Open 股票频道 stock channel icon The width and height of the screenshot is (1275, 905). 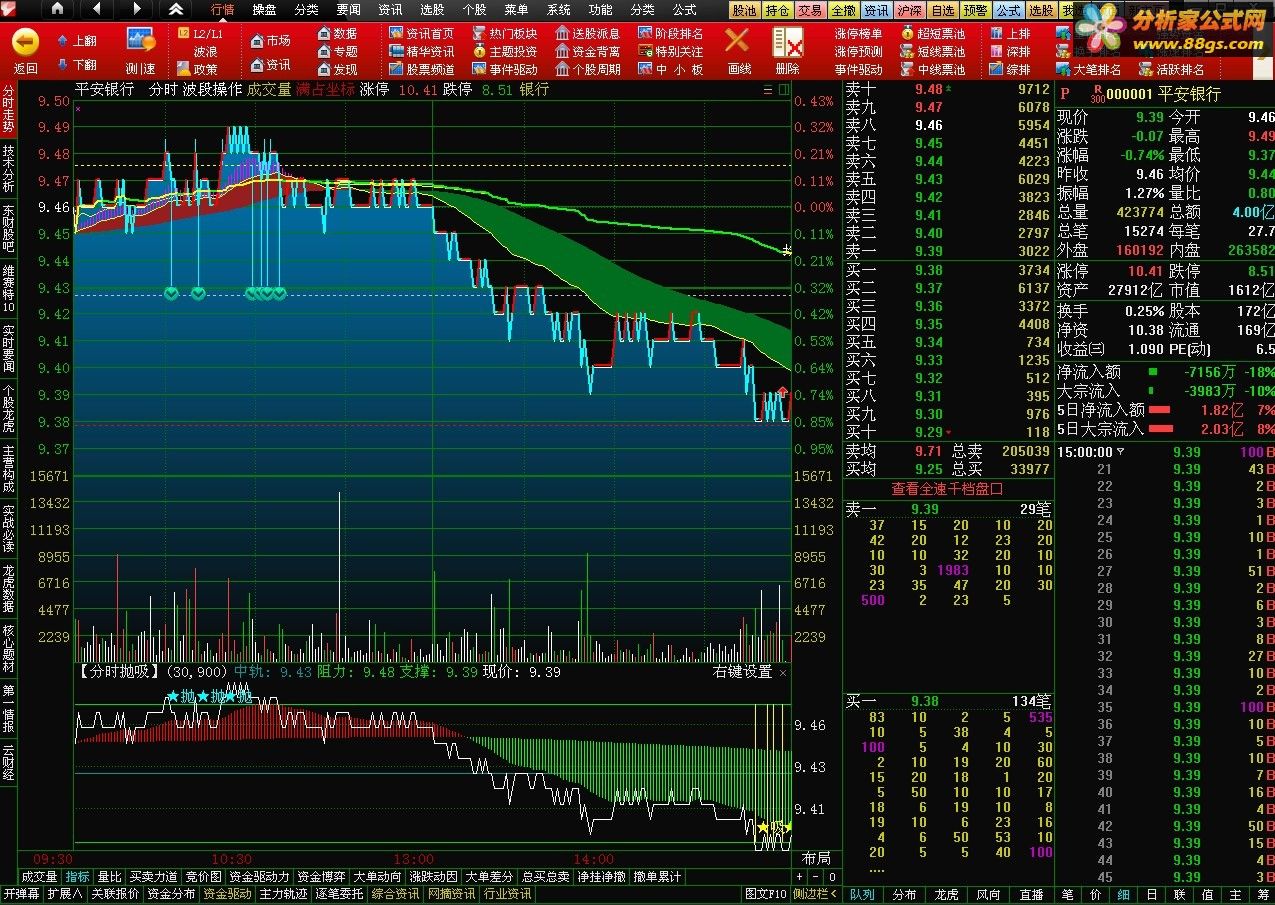tap(396, 69)
